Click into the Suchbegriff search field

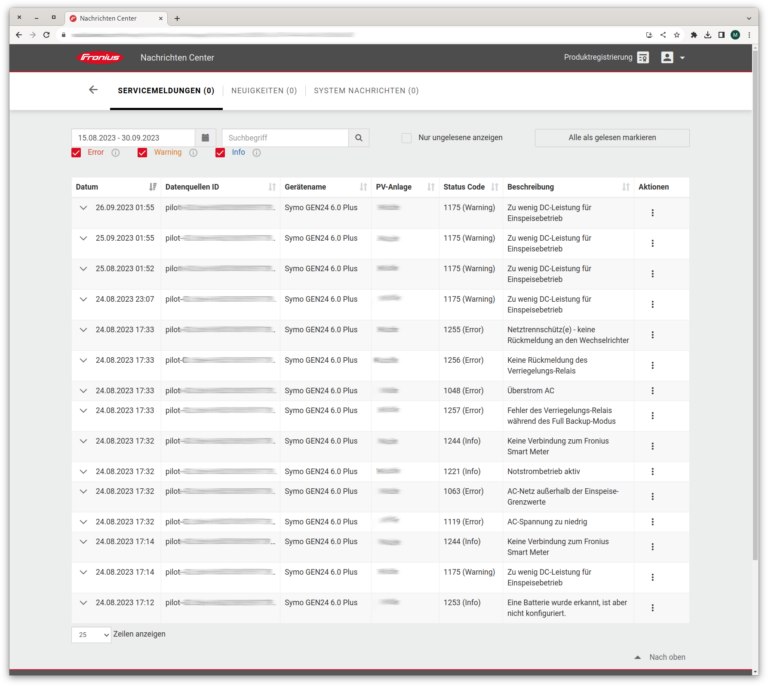(x=284, y=138)
